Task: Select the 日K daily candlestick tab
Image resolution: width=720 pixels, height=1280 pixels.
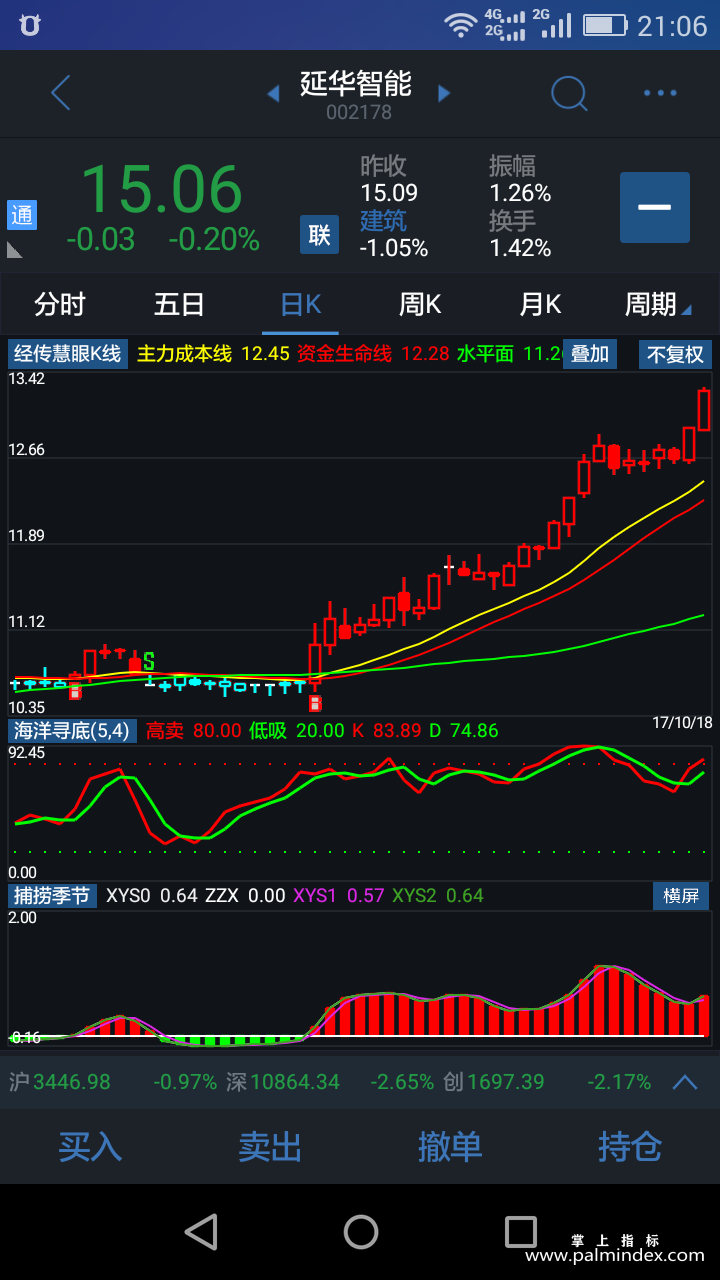Action: tap(300, 304)
